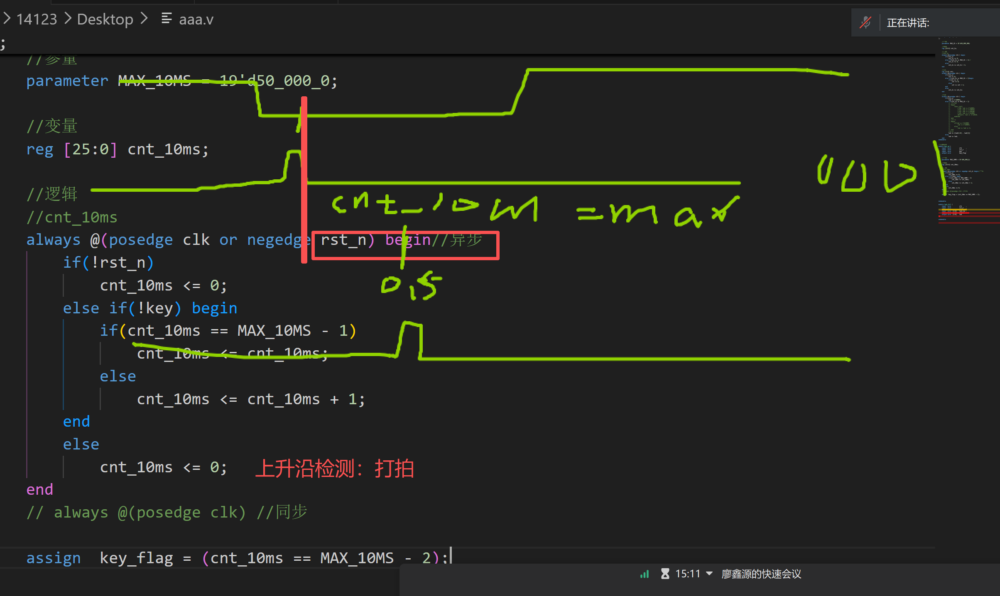Screen dimensions: 1000x596
Task: Place cursor on the parameter keyword
Action: (x=67, y=81)
